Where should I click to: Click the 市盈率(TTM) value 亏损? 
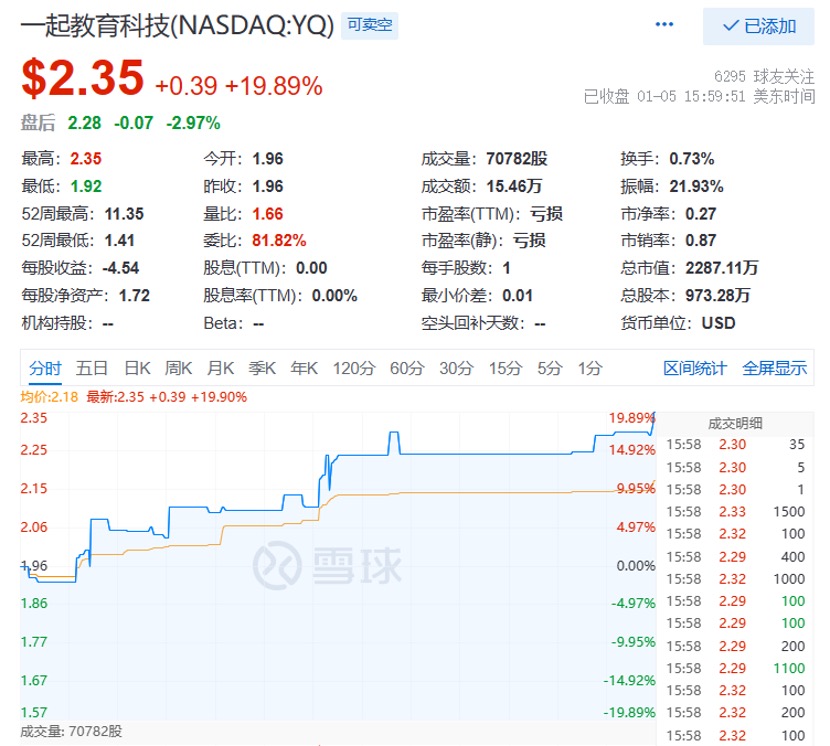[546, 214]
